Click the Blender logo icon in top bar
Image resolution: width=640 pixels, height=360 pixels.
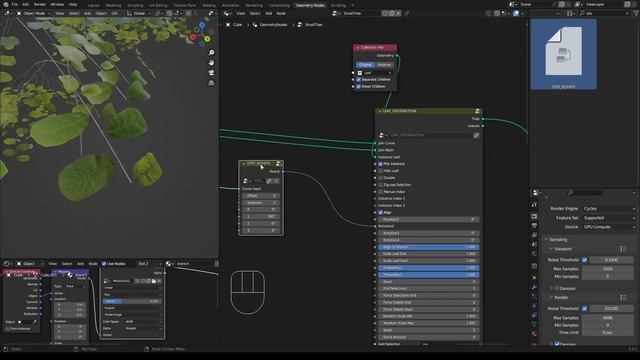(6, 4)
